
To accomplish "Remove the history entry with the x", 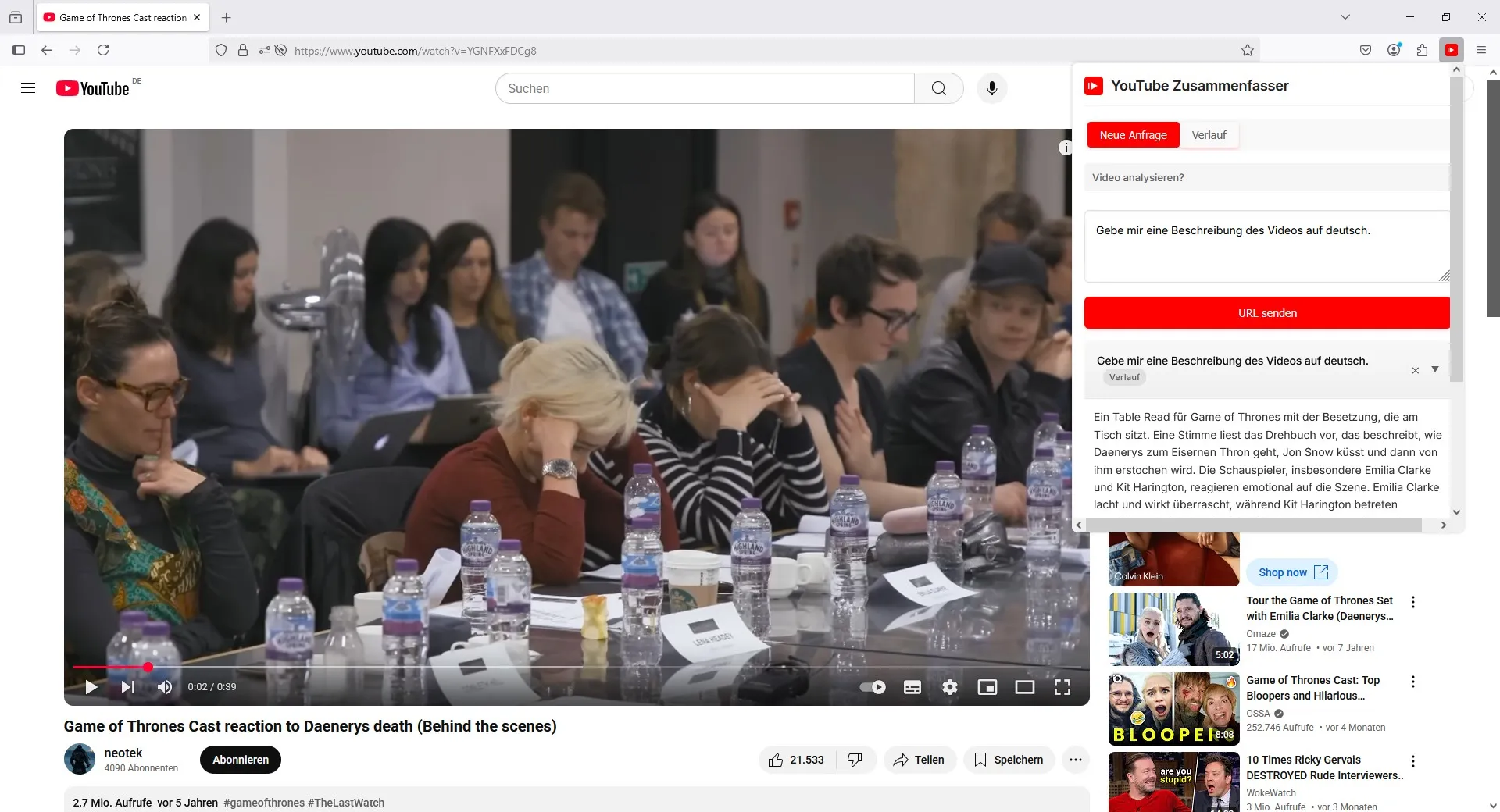I will tap(1415, 370).
